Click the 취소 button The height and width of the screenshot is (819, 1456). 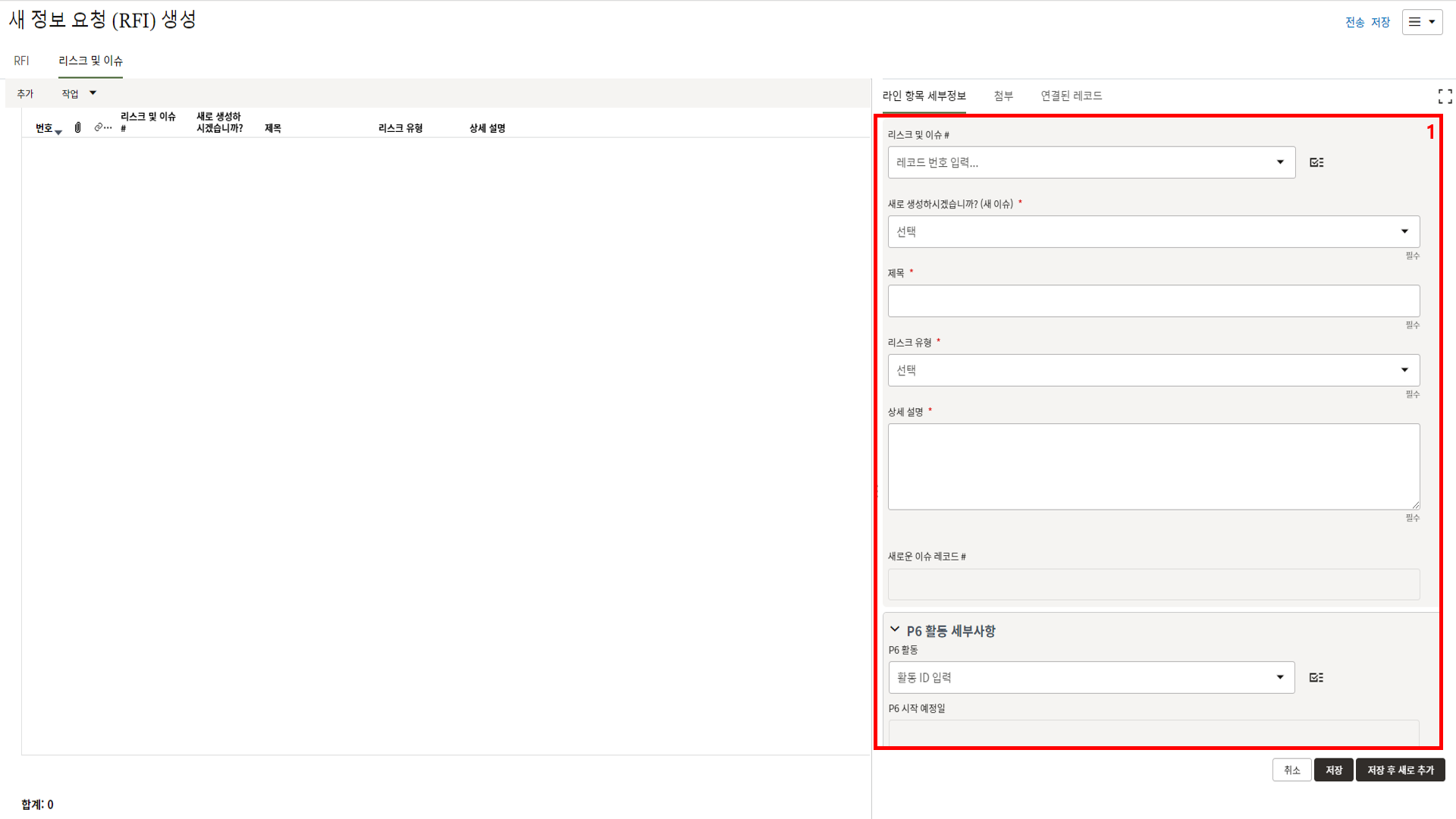click(x=1291, y=770)
